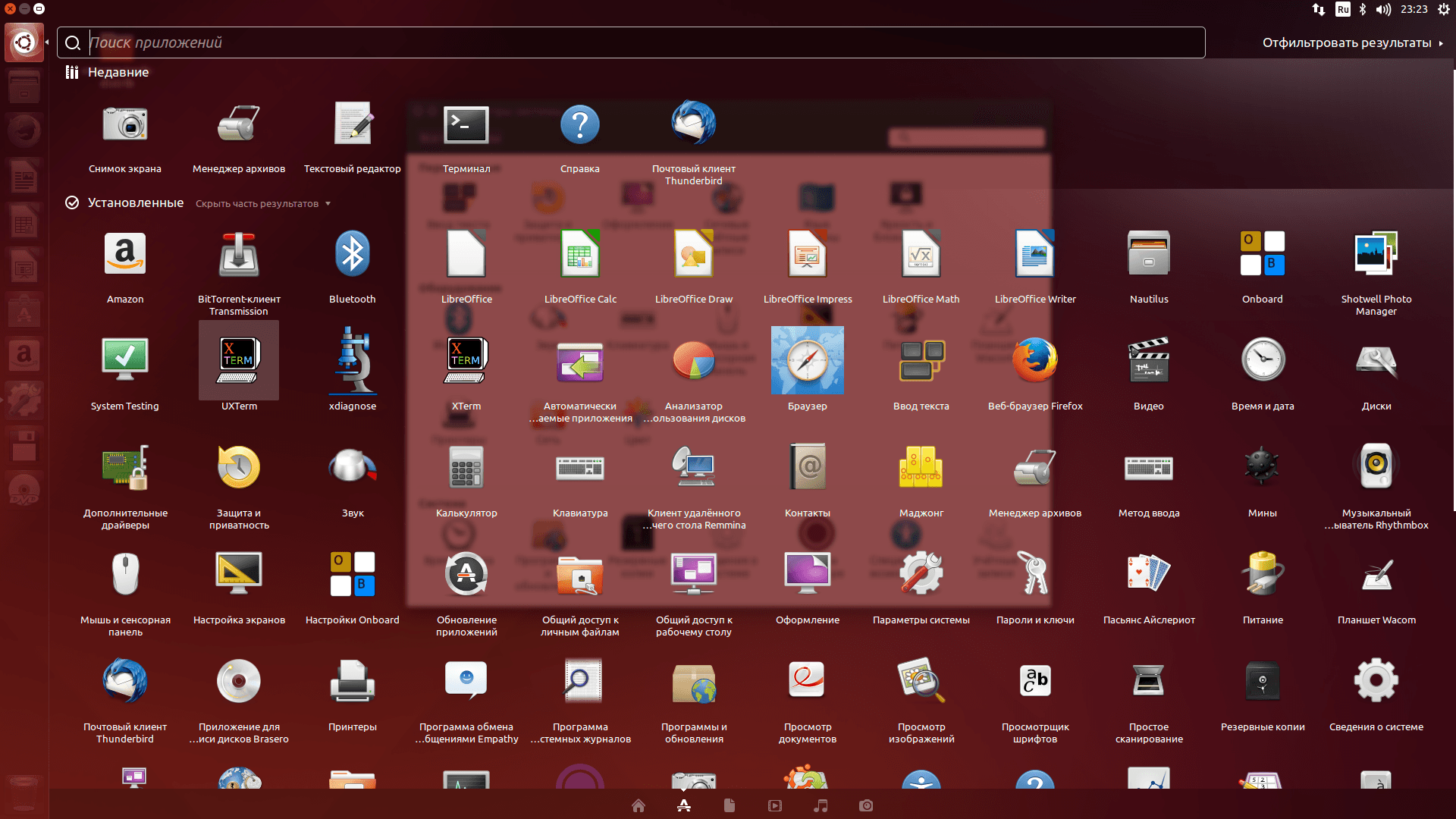
Task: Launch LibreOffice Writer
Action: [1035, 254]
